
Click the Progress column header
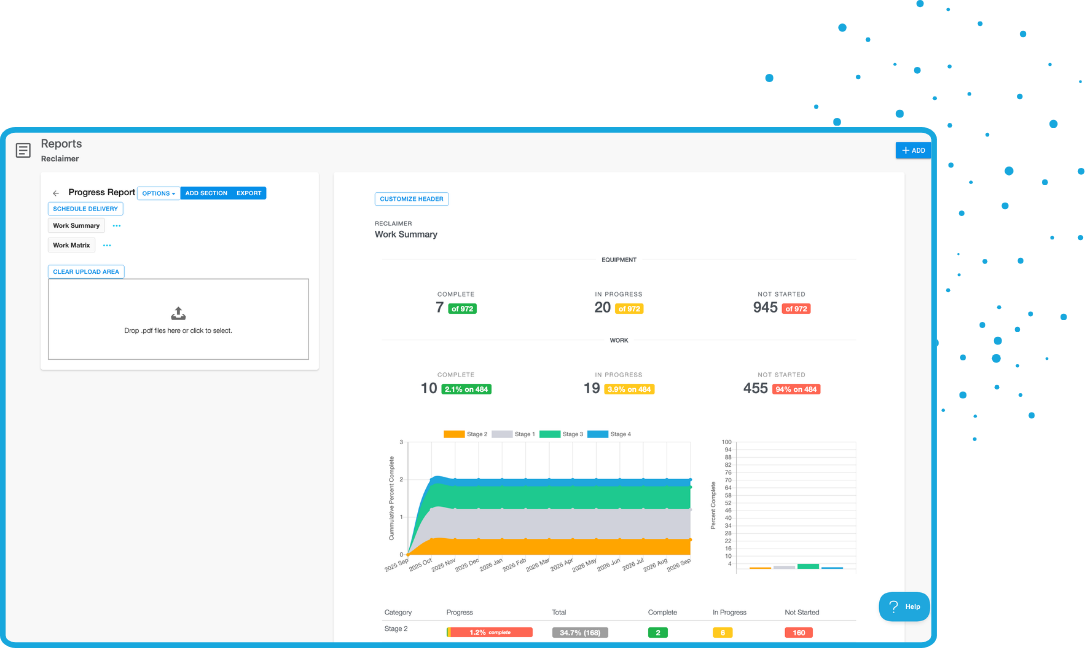click(459, 612)
